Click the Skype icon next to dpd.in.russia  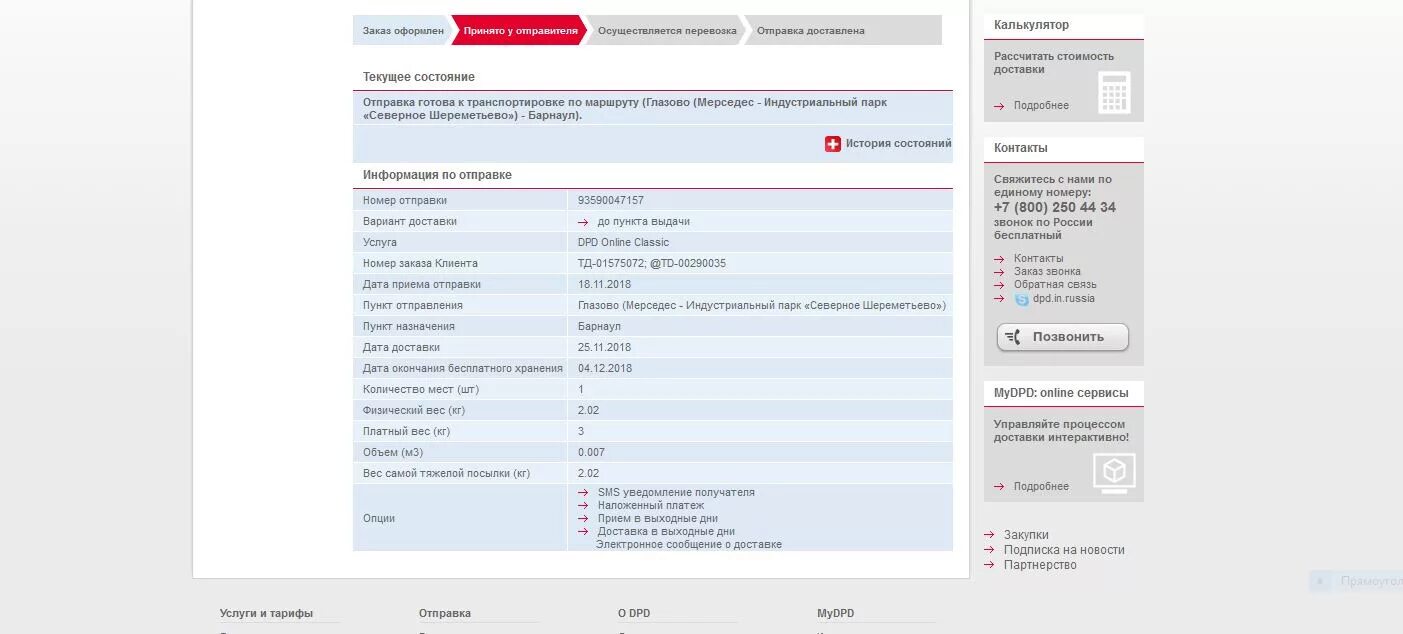1022,299
